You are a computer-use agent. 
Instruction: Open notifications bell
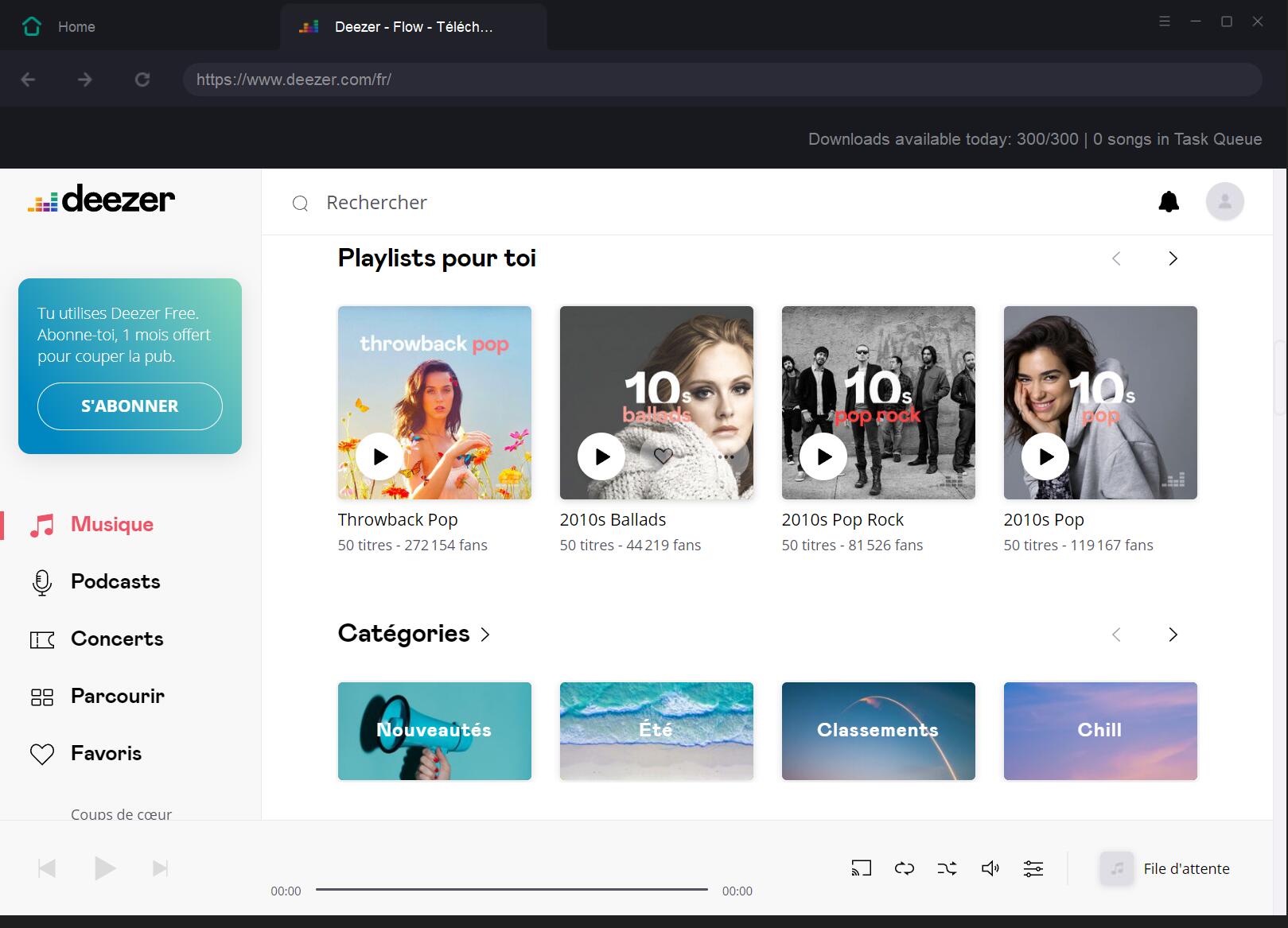1169,202
